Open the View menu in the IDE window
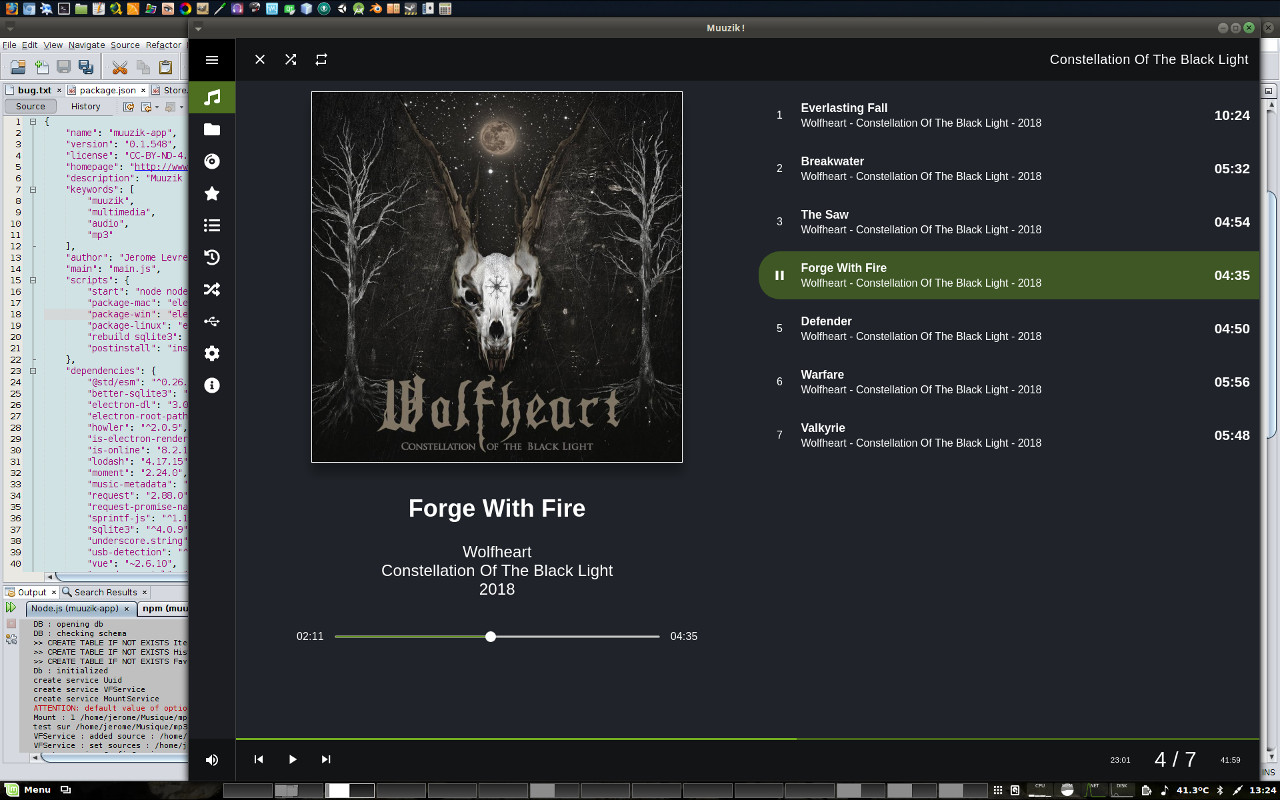Image resolution: width=1280 pixels, height=800 pixels. 53,45
